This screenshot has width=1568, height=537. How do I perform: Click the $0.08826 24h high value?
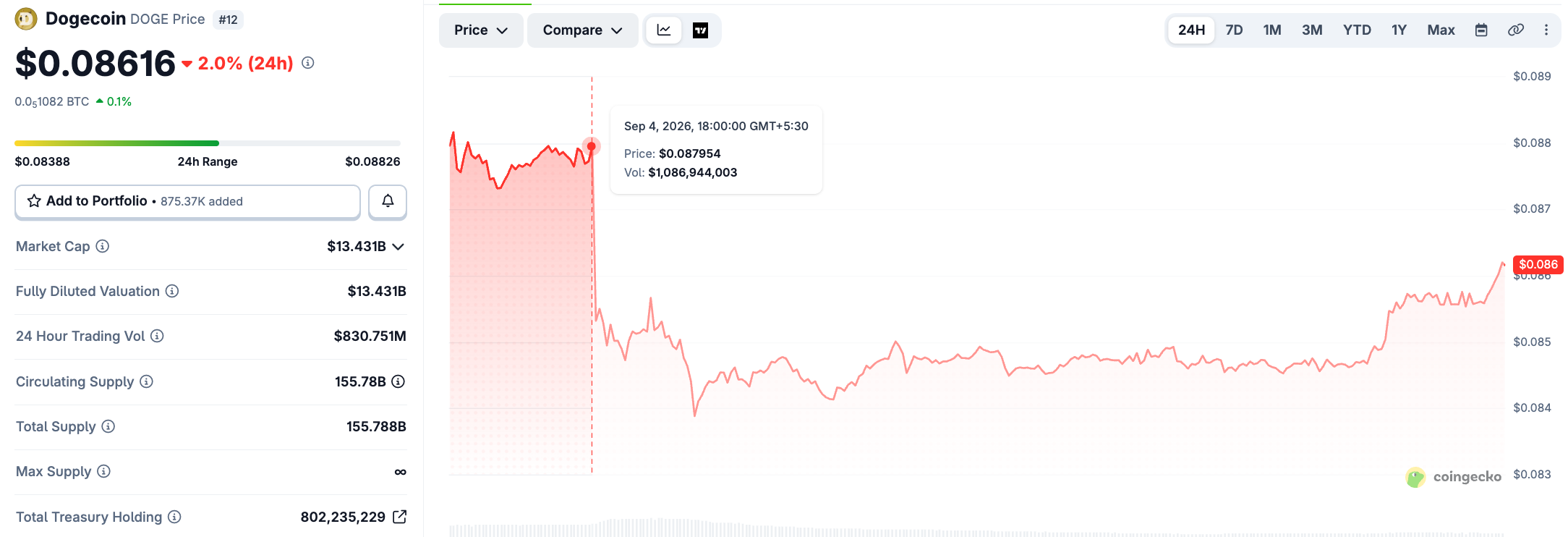point(372,161)
